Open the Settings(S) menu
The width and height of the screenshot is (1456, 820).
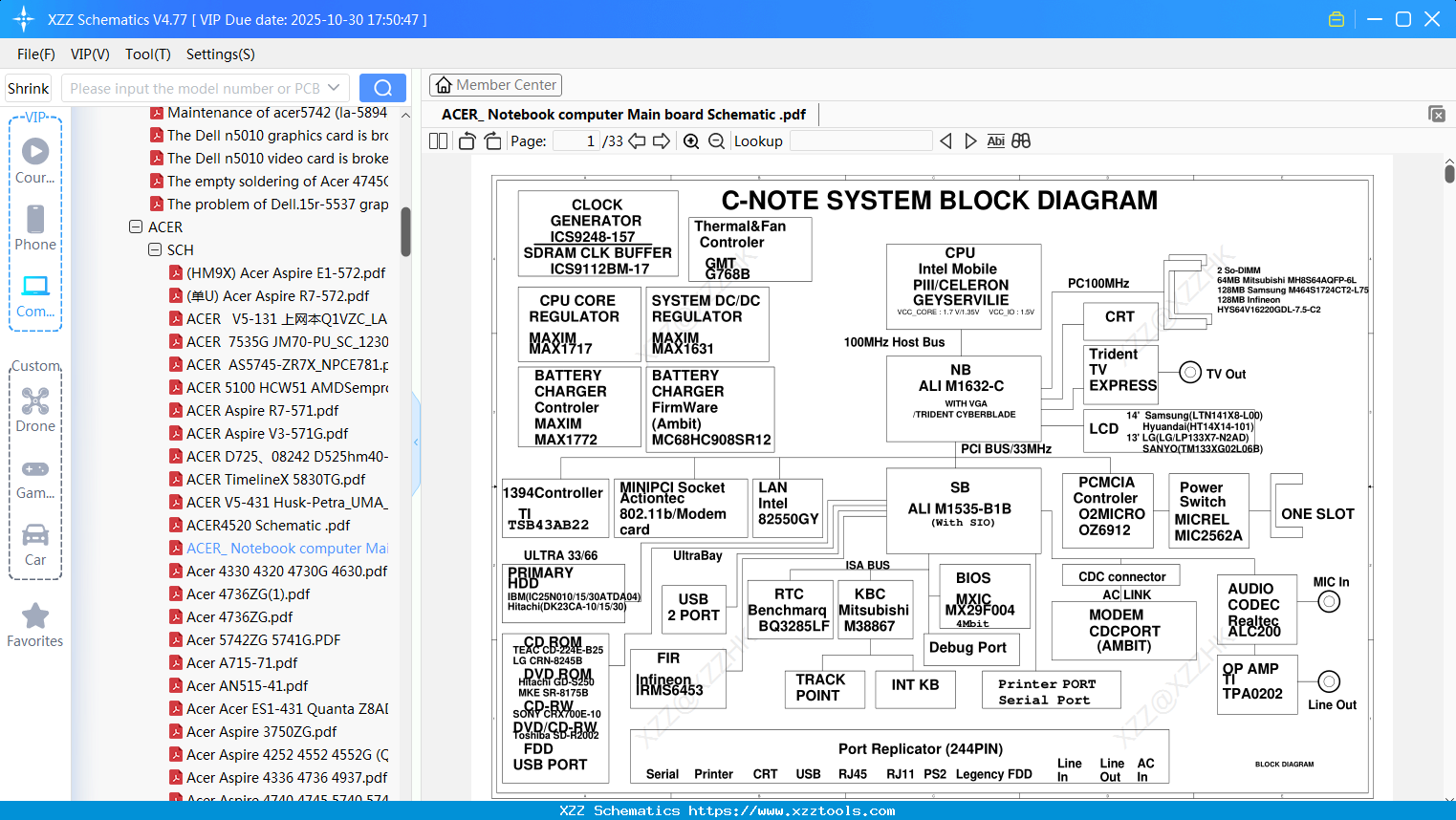click(221, 54)
